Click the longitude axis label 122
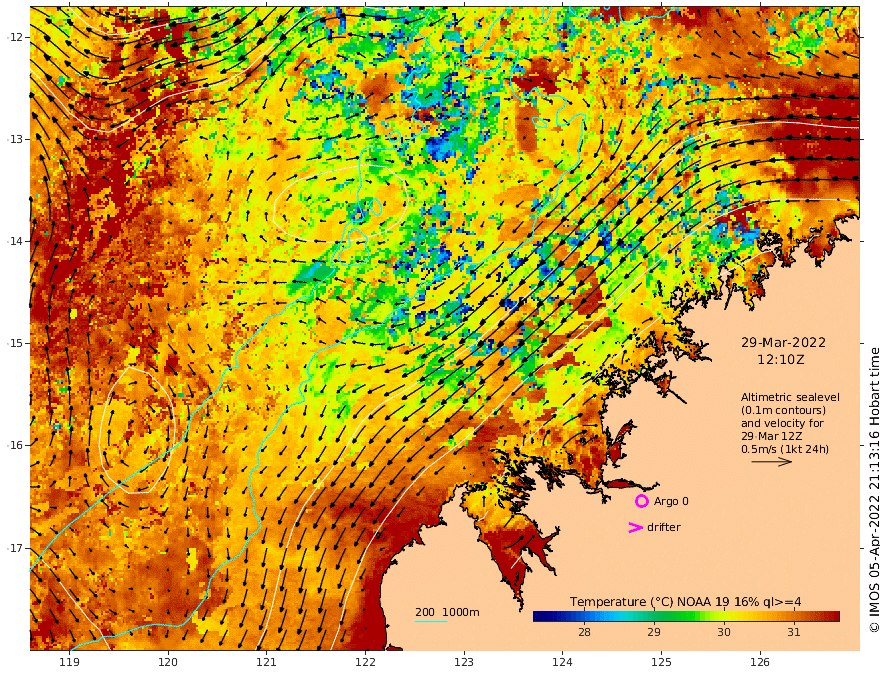Image resolution: width=880 pixels, height=680 pixels. 365,662
